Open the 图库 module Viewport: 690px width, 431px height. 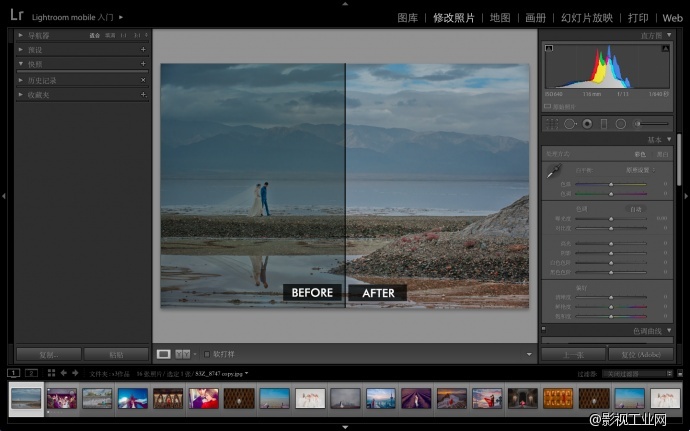(x=407, y=17)
